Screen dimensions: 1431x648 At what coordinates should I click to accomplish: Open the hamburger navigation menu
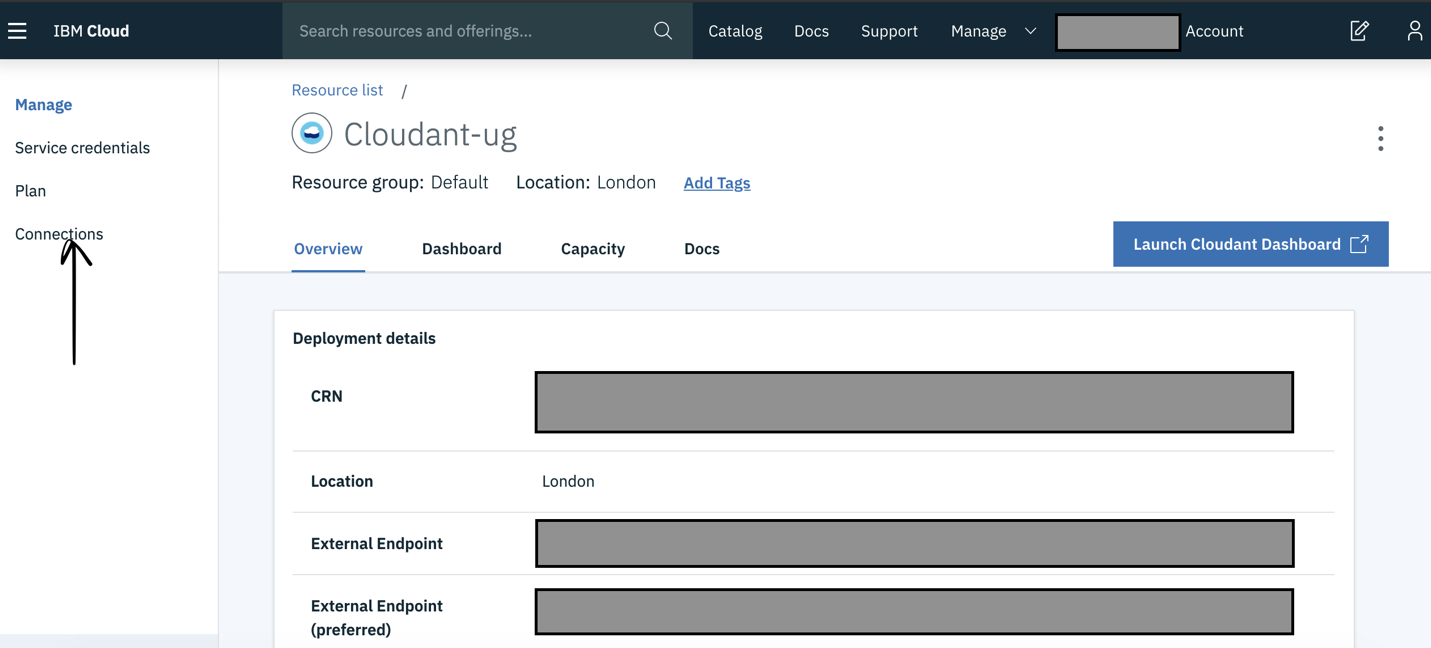pos(17,31)
